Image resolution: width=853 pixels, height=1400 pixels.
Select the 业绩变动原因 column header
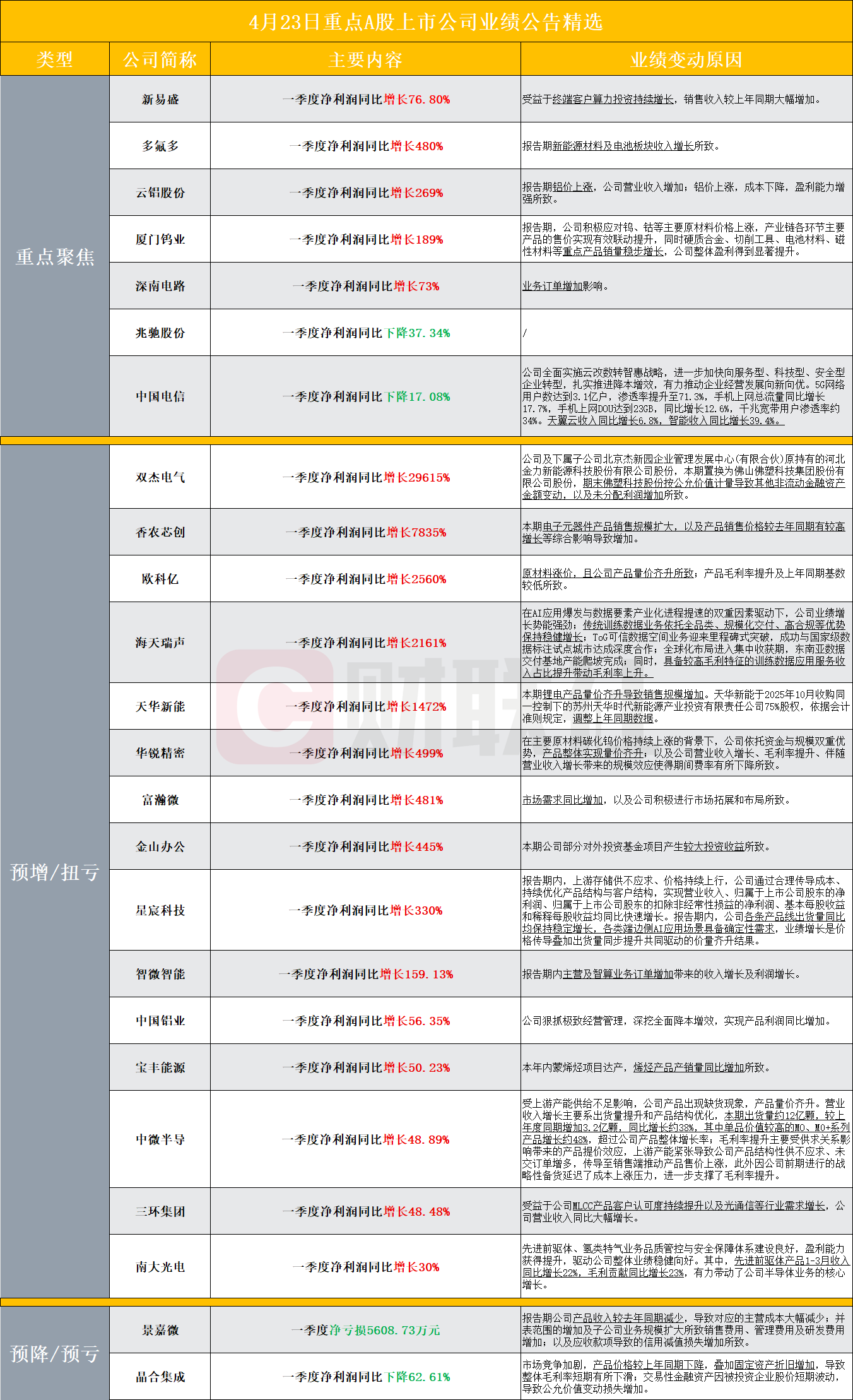(x=686, y=59)
